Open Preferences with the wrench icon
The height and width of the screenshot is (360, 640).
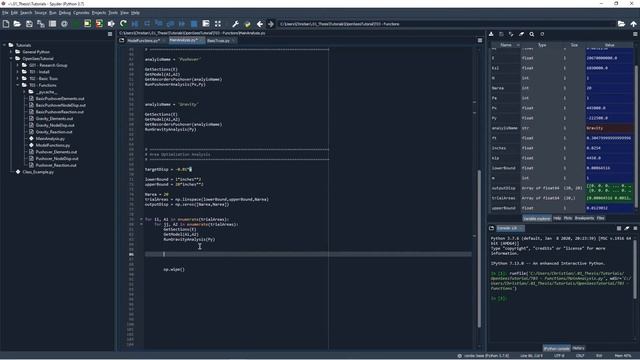(236, 24)
